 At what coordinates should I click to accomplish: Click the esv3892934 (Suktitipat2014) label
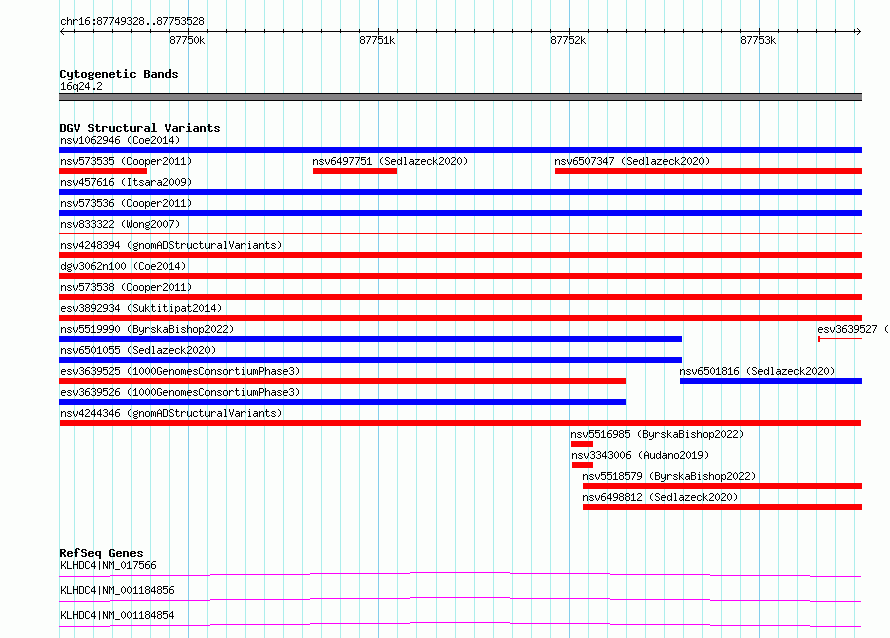coord(141,308)
